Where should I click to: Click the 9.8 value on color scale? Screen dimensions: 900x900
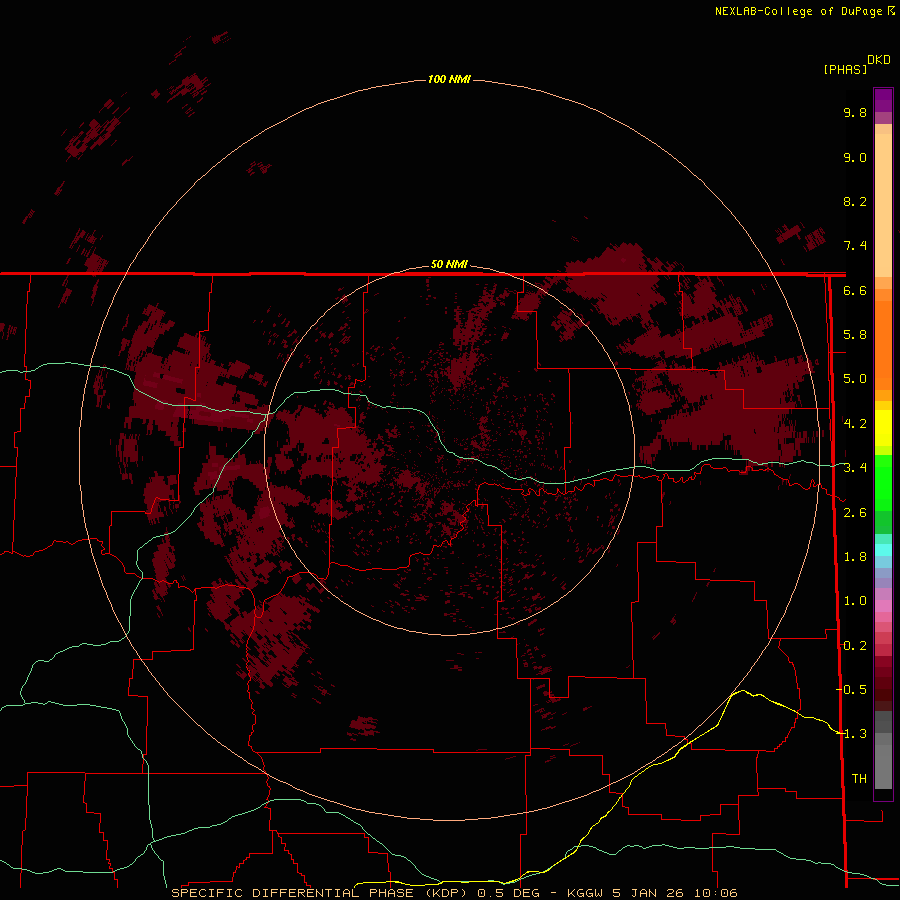click(x=855, y=112)
